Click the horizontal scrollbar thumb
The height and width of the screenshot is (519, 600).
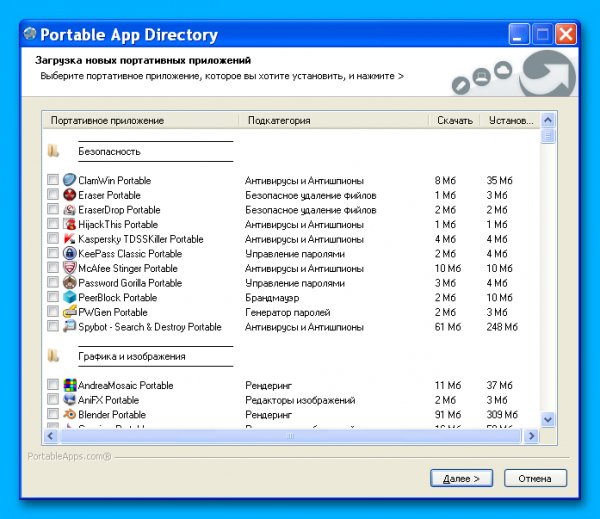291,436
